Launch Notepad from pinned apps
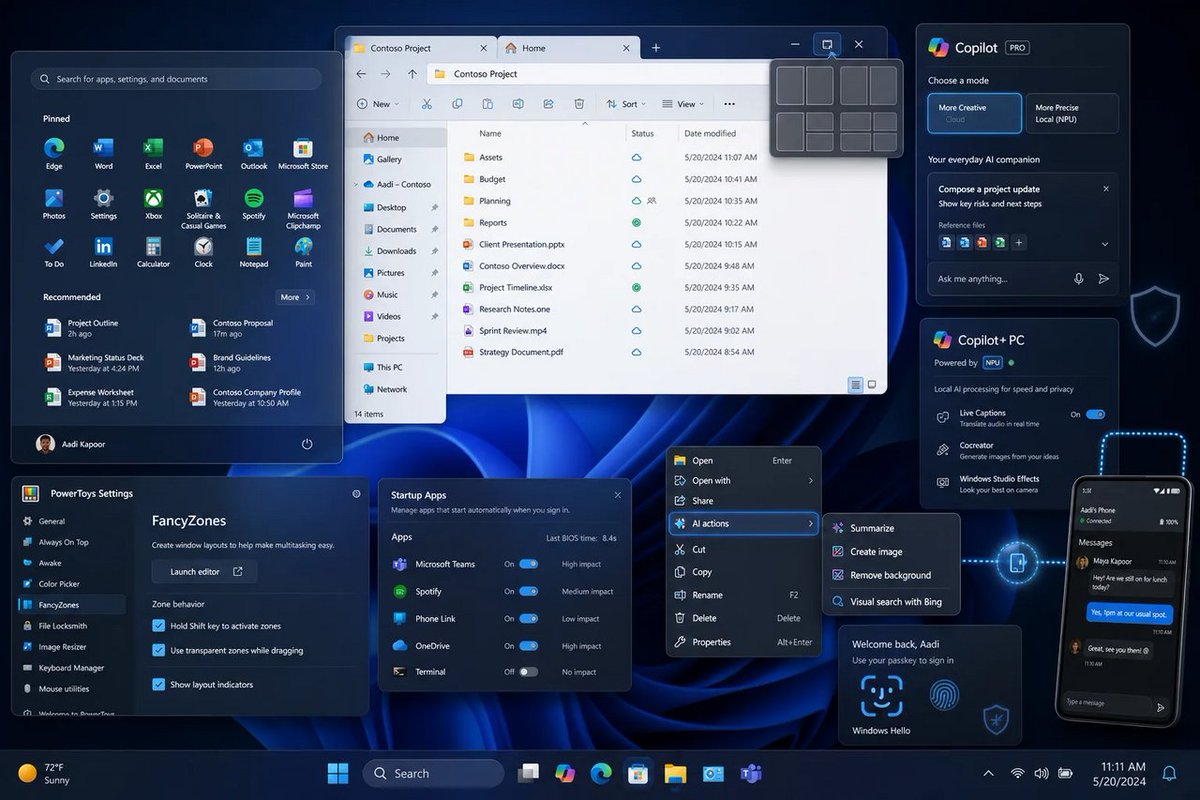 [x=254, y=252]
